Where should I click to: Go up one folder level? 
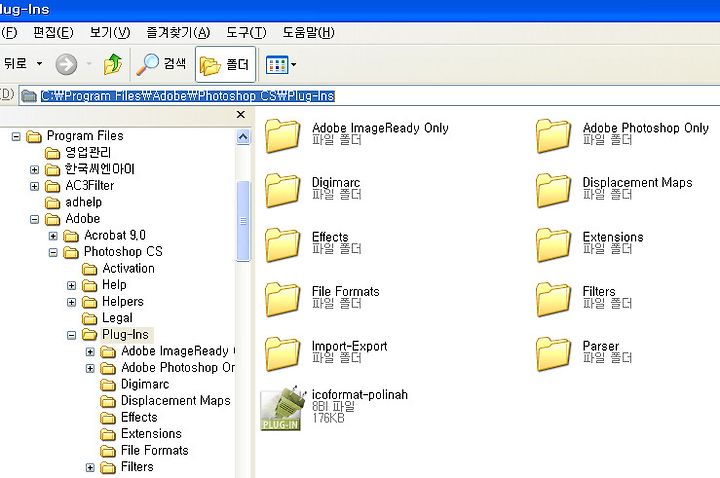[113, 64]
